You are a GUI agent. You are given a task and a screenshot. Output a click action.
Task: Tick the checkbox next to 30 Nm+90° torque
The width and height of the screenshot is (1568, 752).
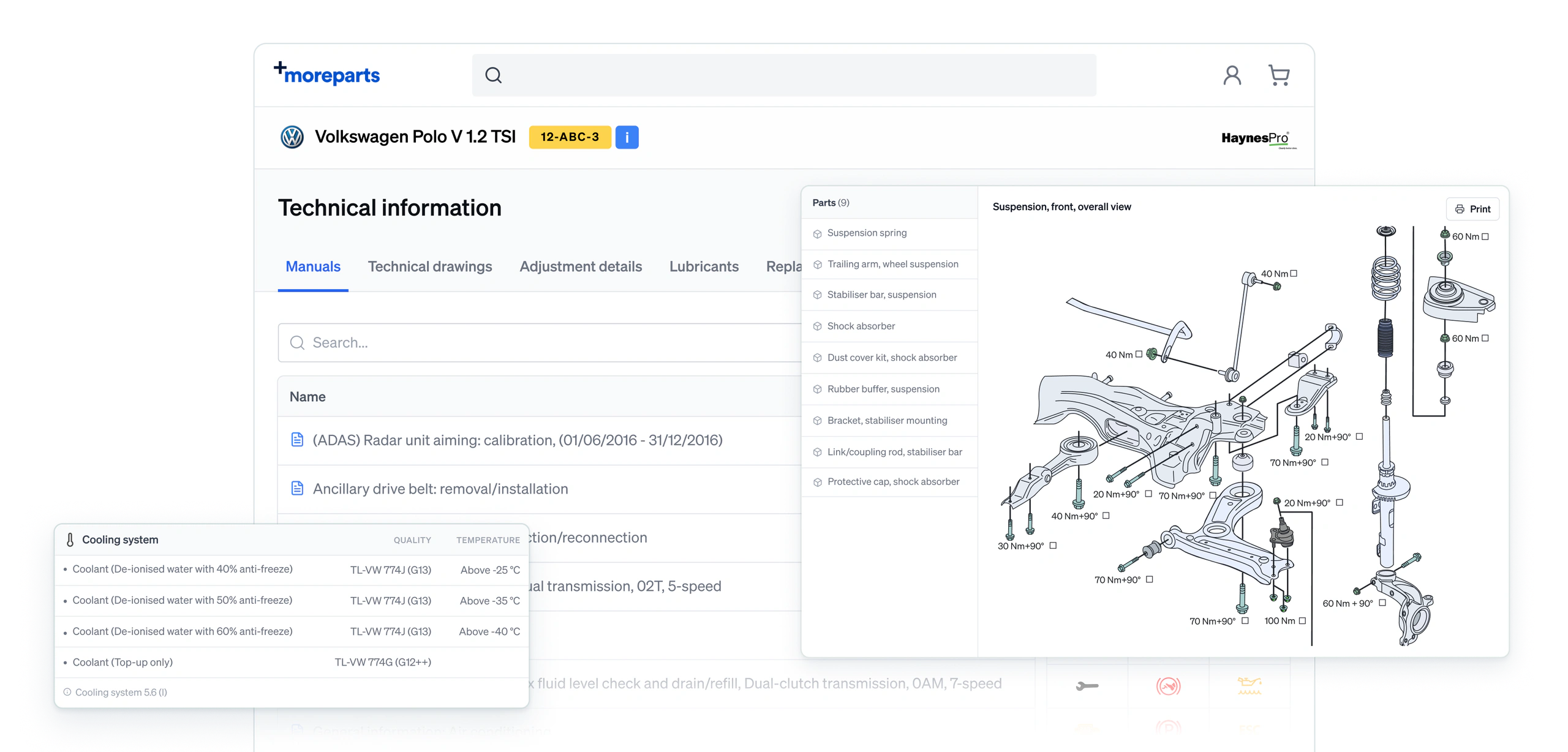click(x=1053, y=546)
